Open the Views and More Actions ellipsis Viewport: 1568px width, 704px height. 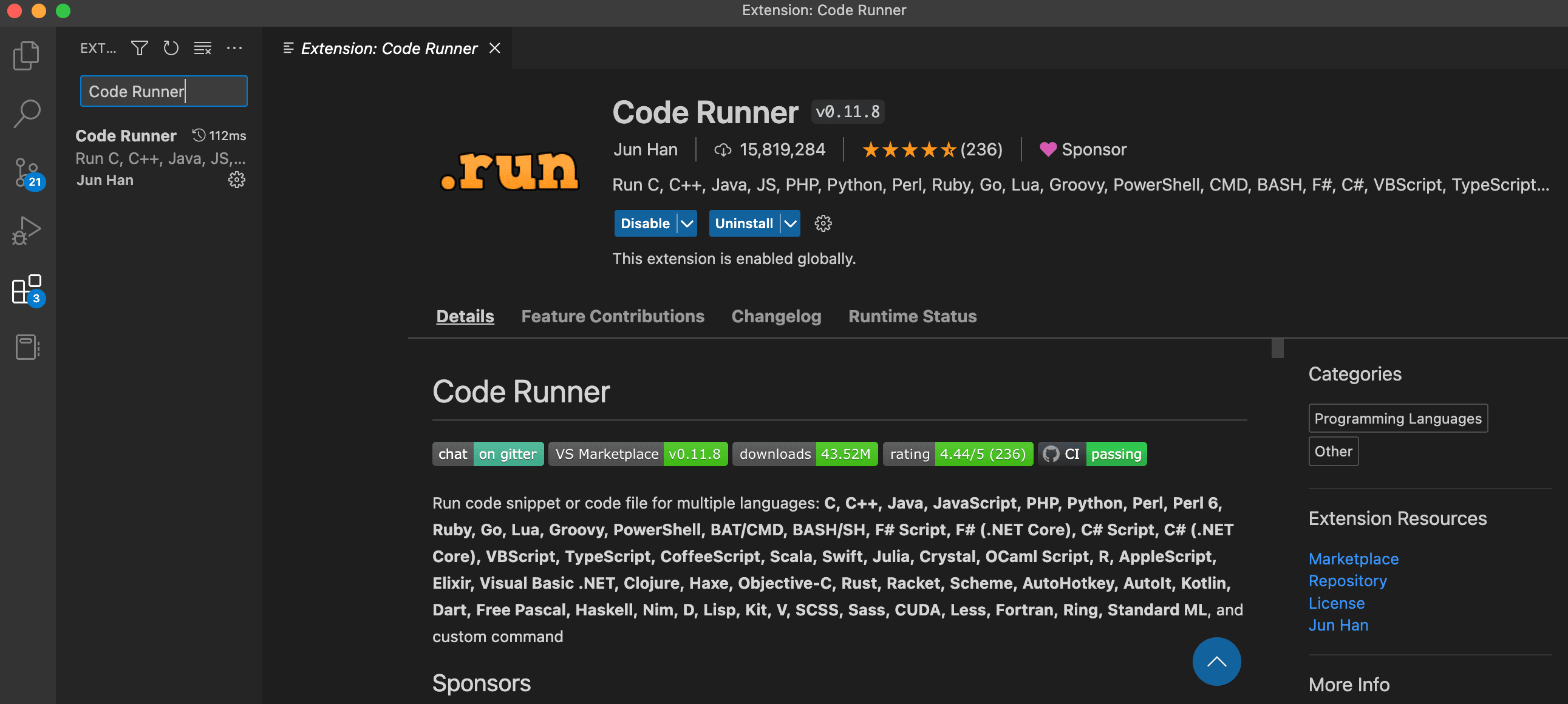coord(234,48)
